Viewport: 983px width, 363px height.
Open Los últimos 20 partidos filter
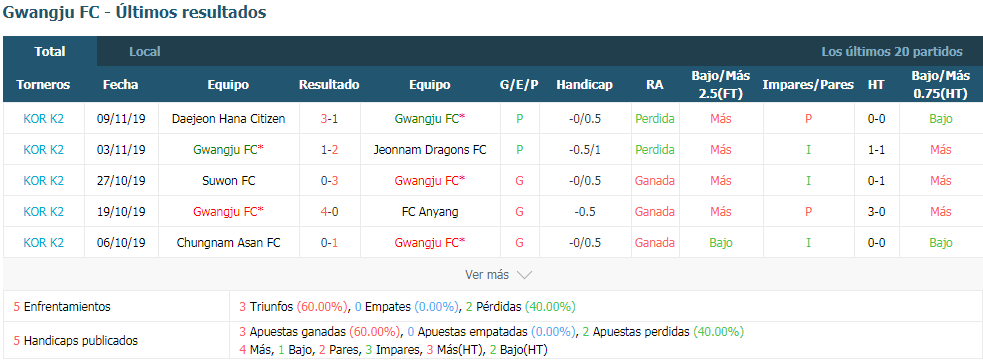(891, 51)
